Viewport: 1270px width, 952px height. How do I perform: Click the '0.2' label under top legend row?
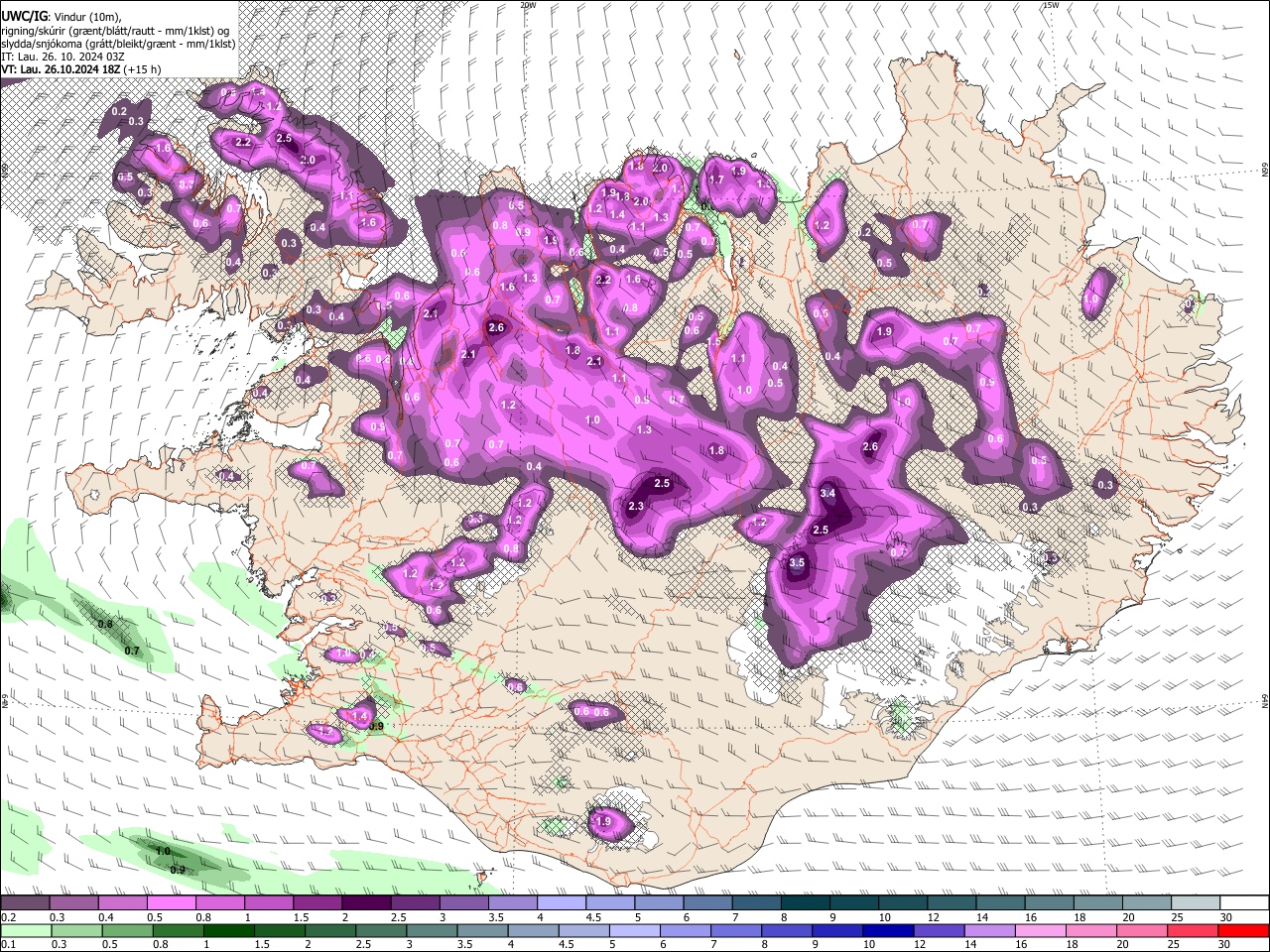8,918
